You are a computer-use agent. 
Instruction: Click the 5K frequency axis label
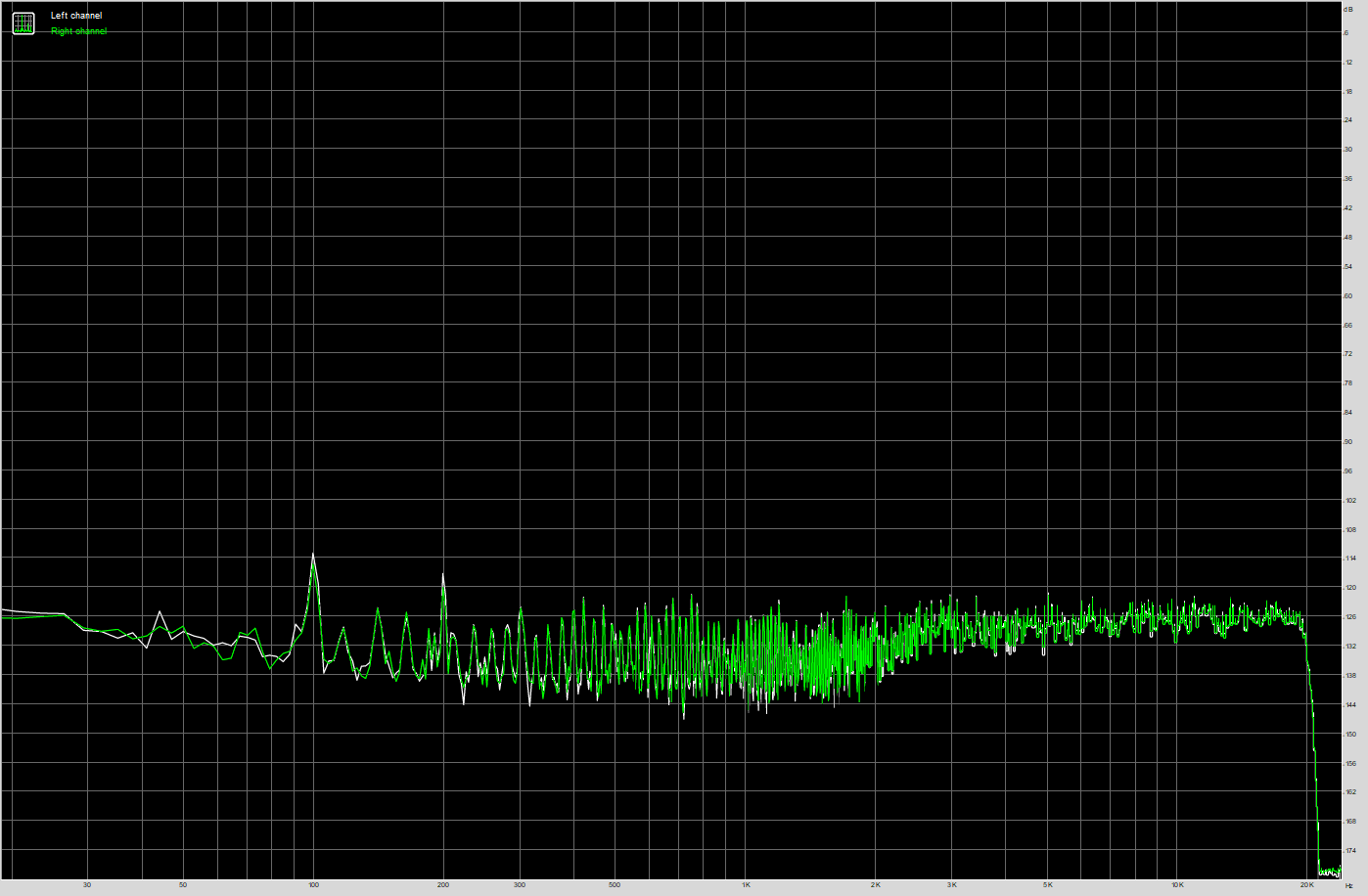[1047, 885]
